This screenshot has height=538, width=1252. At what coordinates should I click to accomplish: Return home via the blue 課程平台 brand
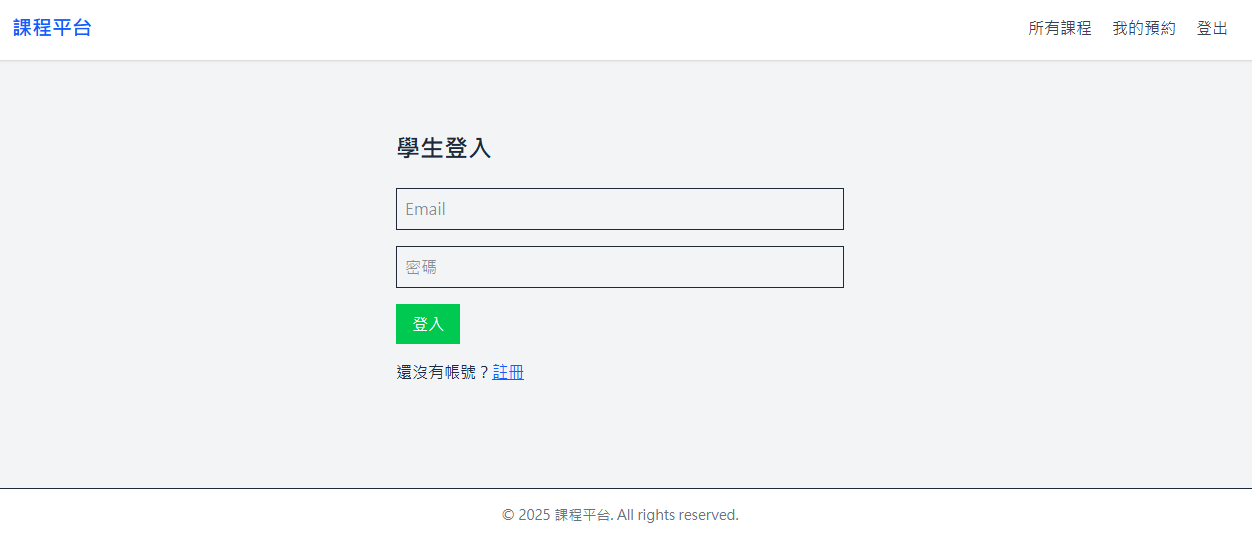pos(52,28)
